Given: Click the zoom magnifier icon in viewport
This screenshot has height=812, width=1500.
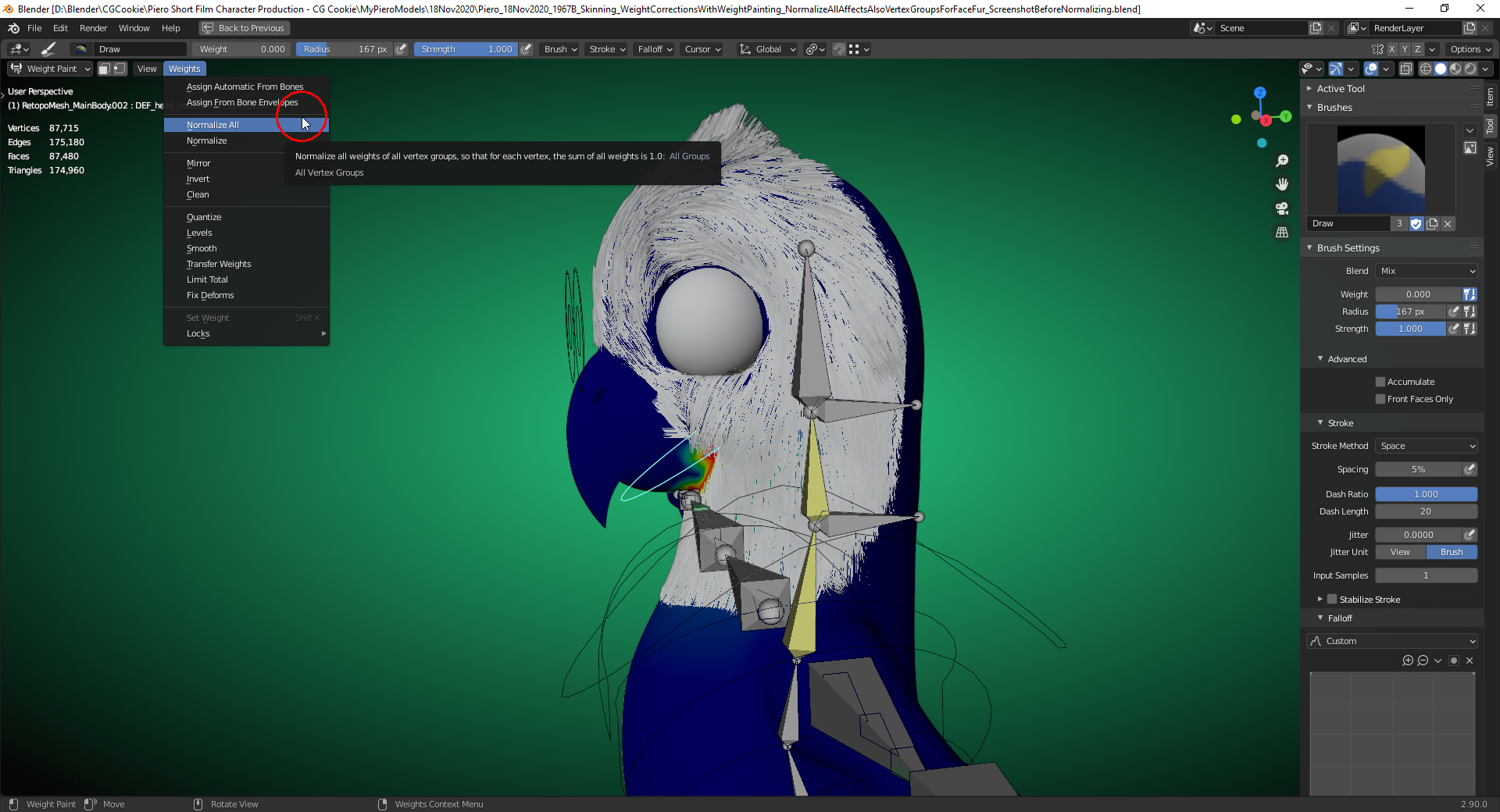Looking at the screenshot, I should (1282, 160).
